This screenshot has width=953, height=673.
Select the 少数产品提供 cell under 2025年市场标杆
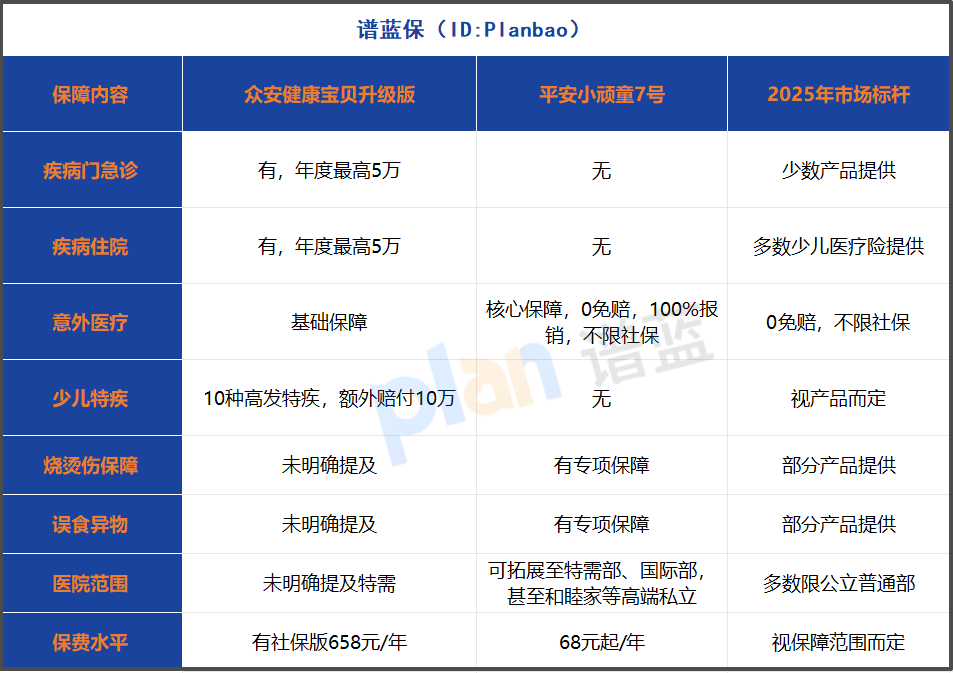pos(839,170)
